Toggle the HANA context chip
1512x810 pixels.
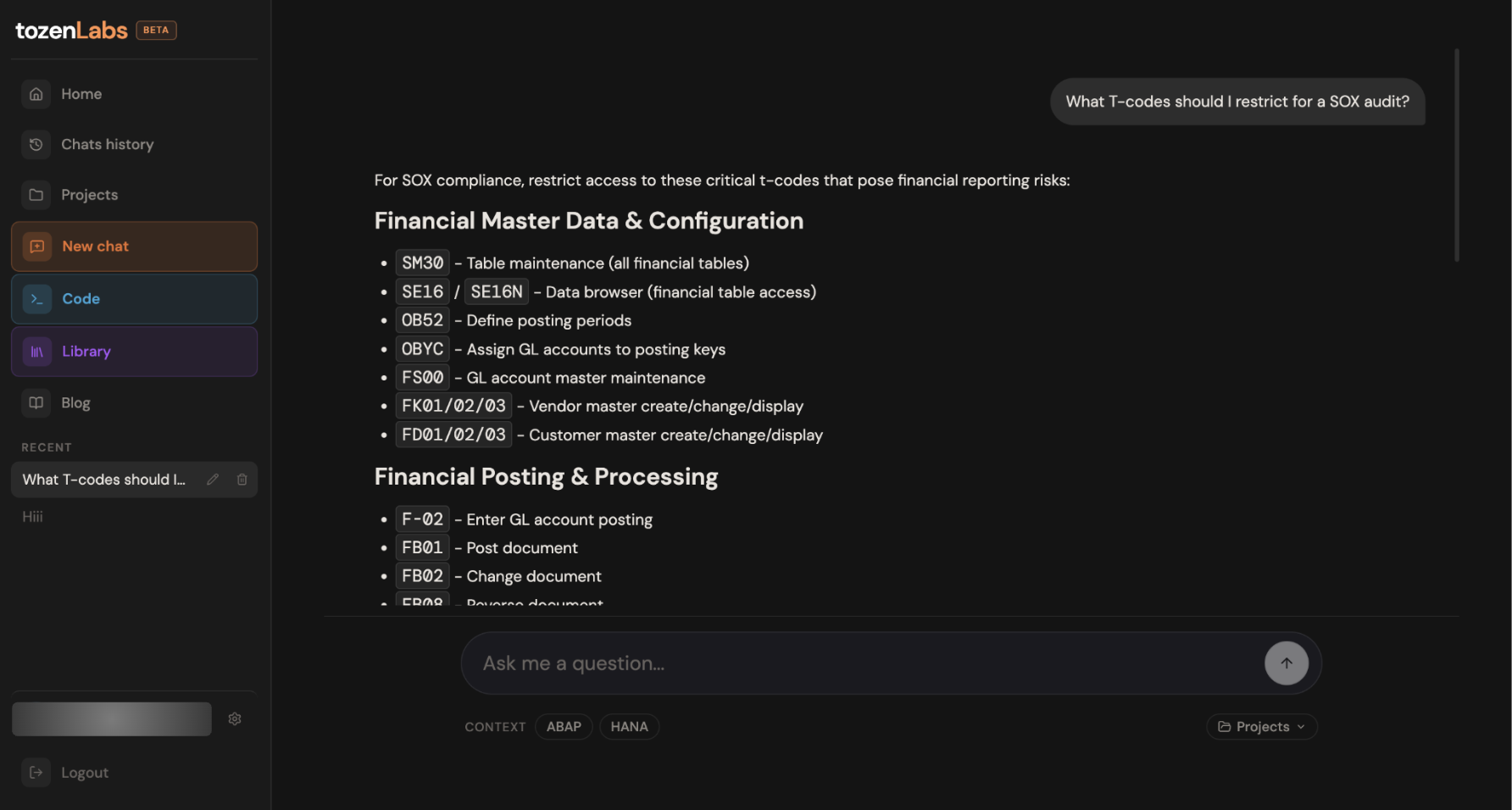tap(629, 727)
